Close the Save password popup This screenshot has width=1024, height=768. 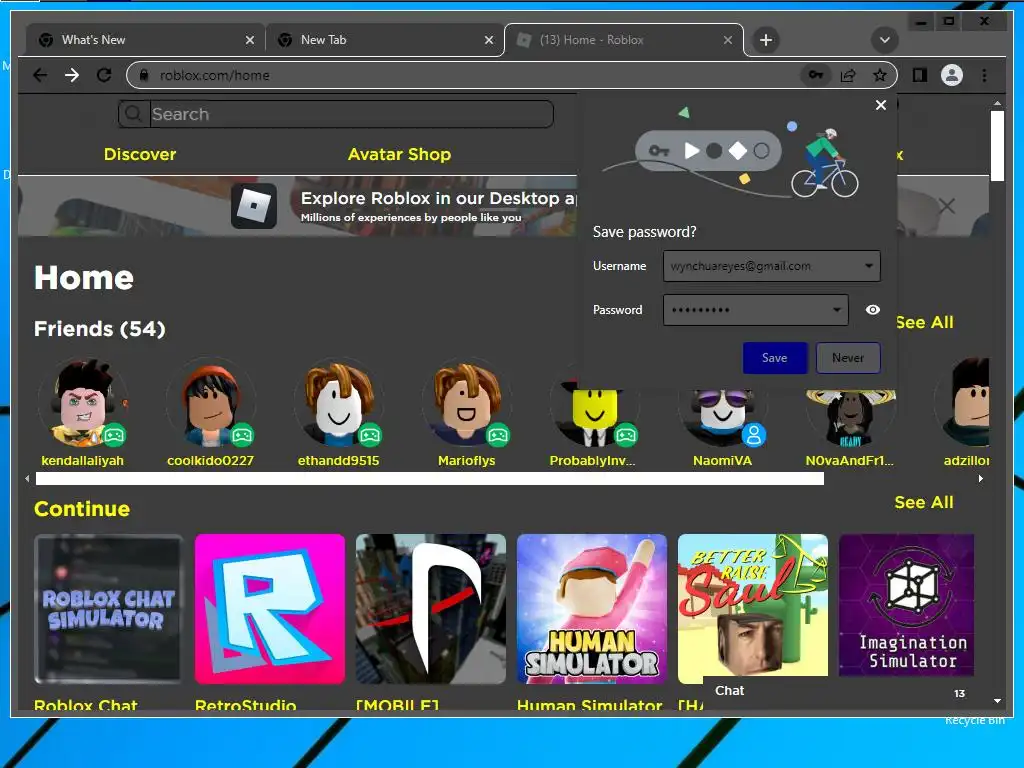click(880, 105)
